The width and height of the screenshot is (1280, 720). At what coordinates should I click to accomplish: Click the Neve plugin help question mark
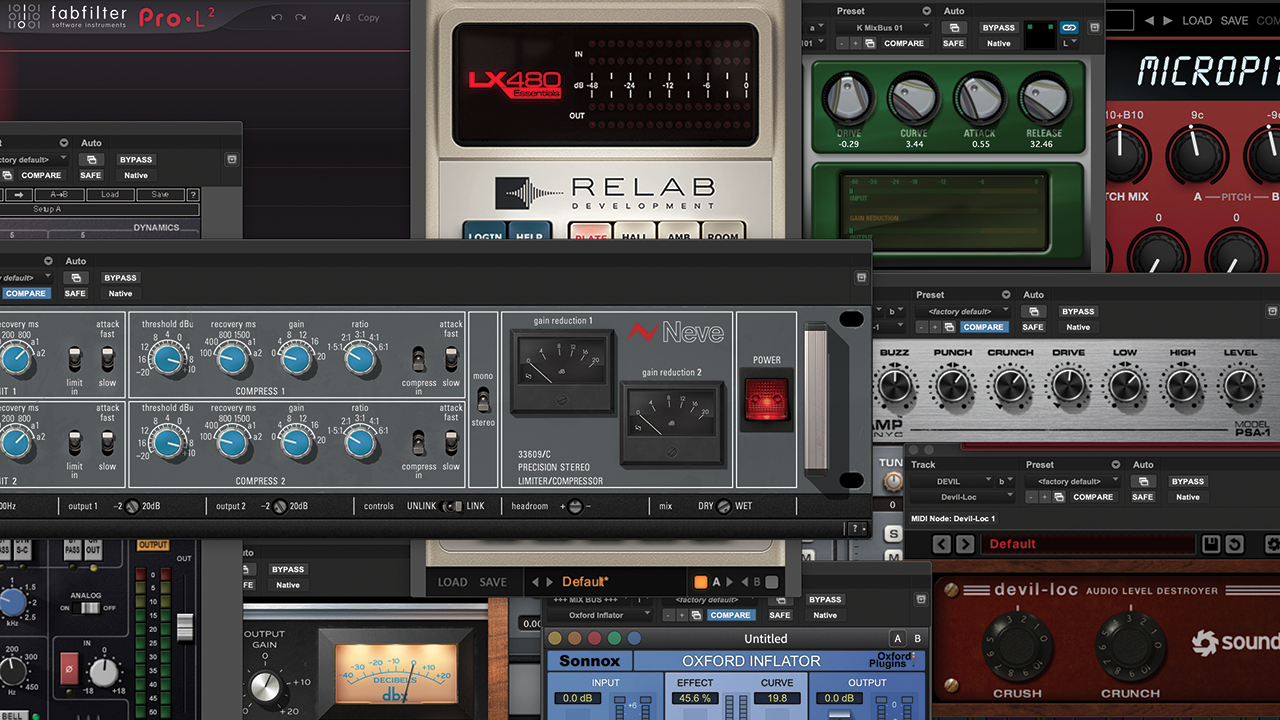click(857, 529)
